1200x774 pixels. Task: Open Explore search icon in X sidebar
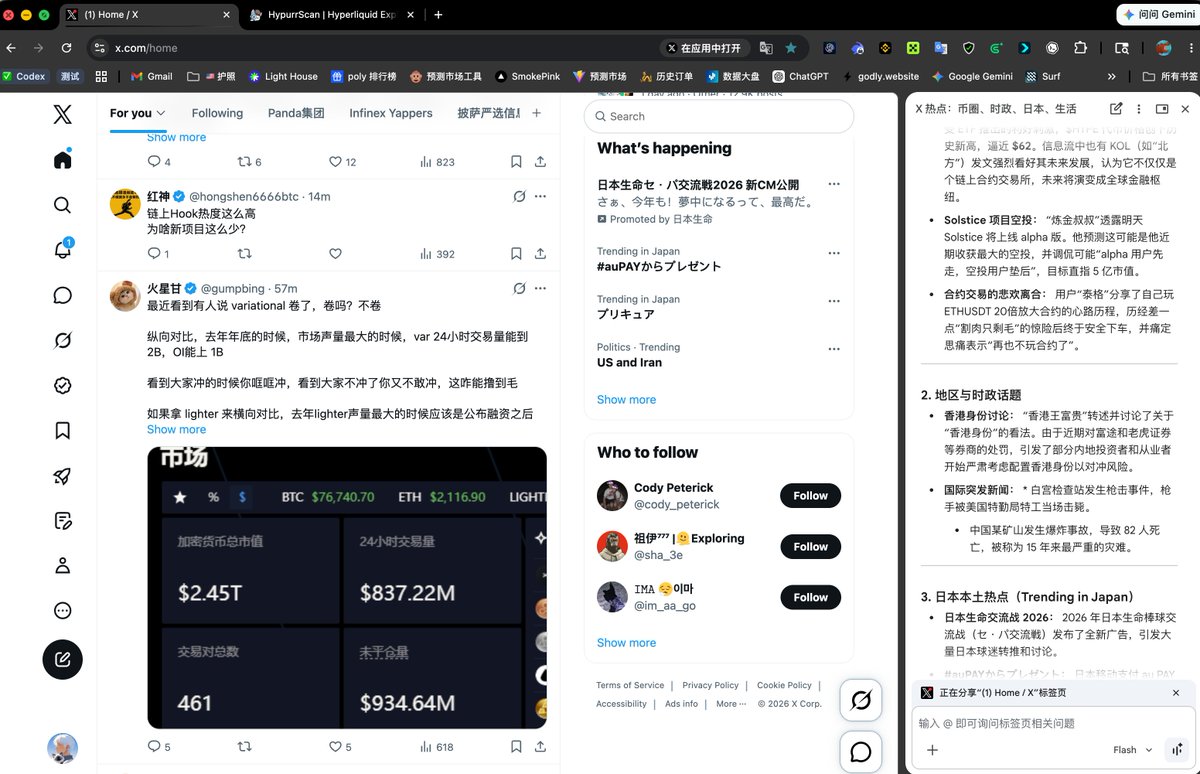pyautogui.click(x=62, y=205)
